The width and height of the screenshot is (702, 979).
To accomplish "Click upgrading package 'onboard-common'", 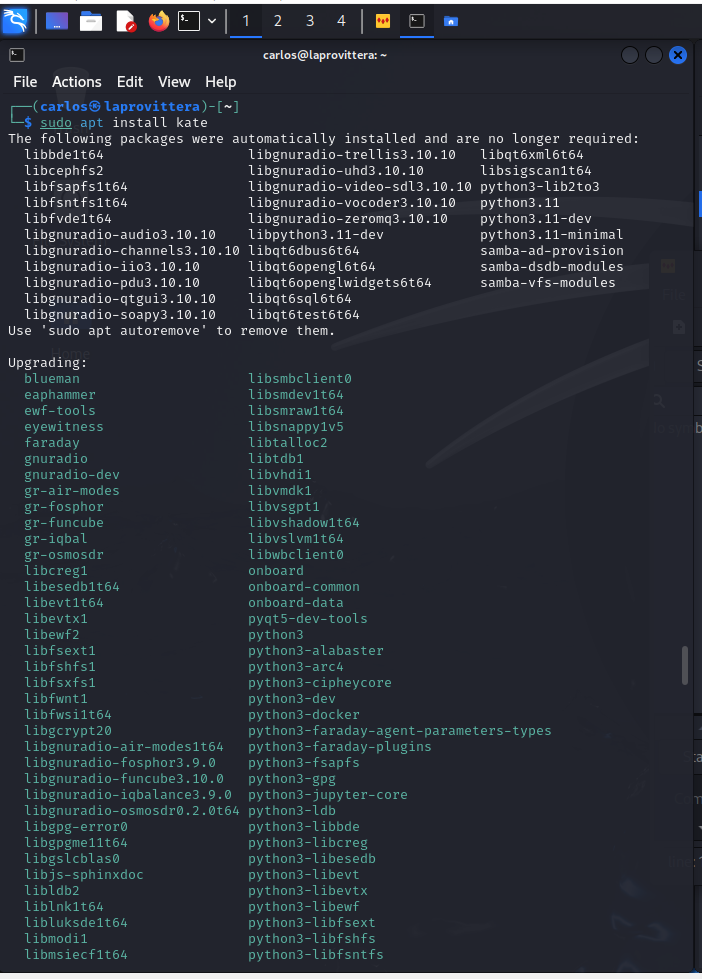I will pyautogui.click(x=304, y=586).
